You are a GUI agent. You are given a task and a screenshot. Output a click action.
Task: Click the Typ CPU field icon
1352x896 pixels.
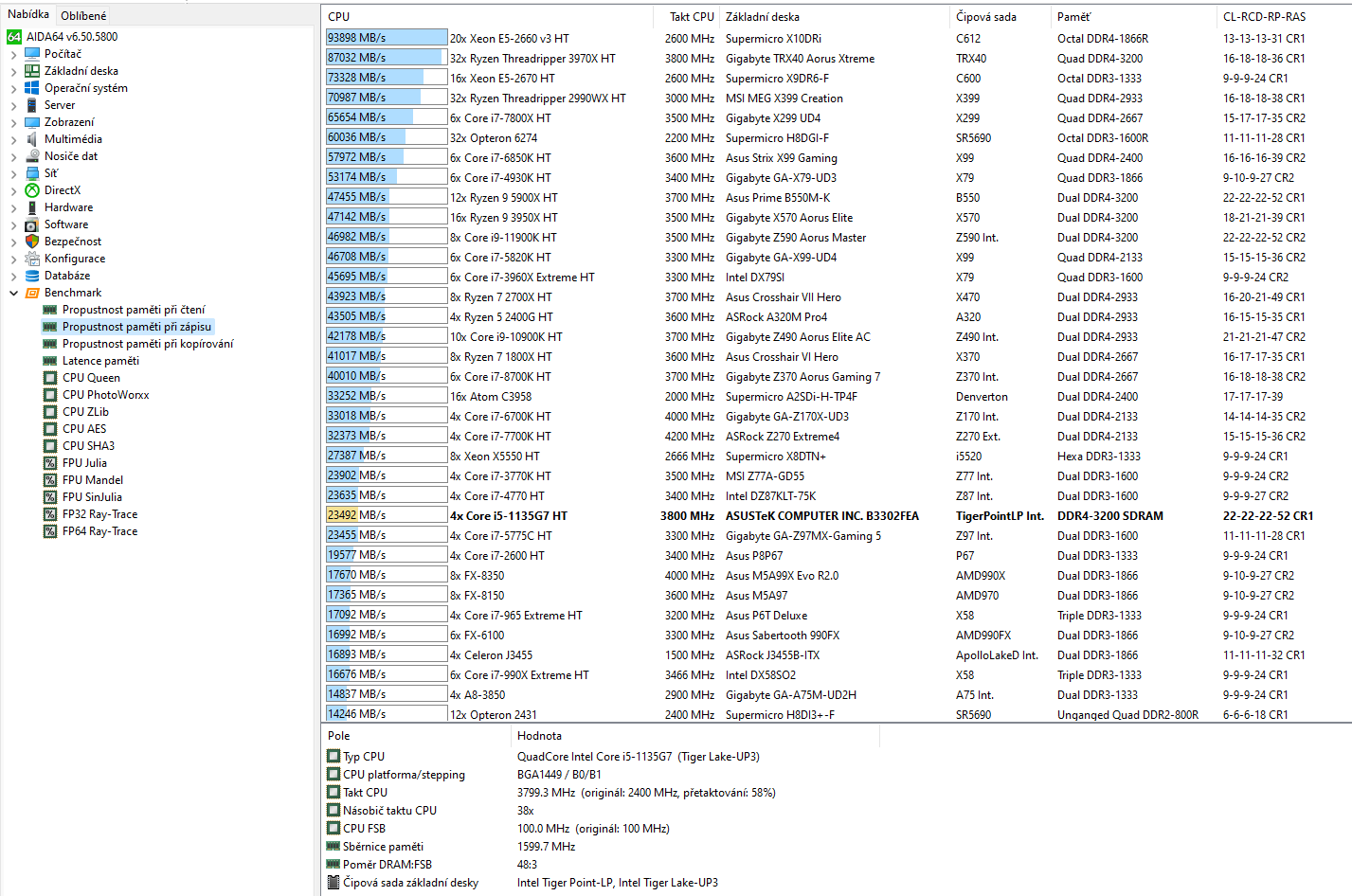tap(333, 756)
